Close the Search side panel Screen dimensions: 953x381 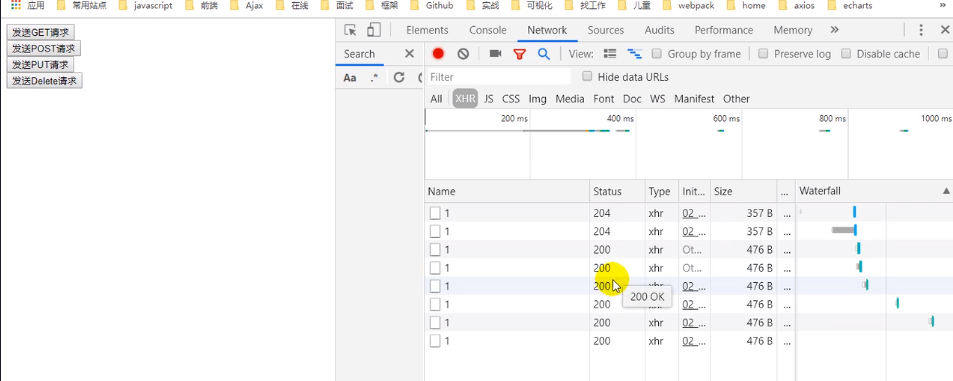pos(410,53)
